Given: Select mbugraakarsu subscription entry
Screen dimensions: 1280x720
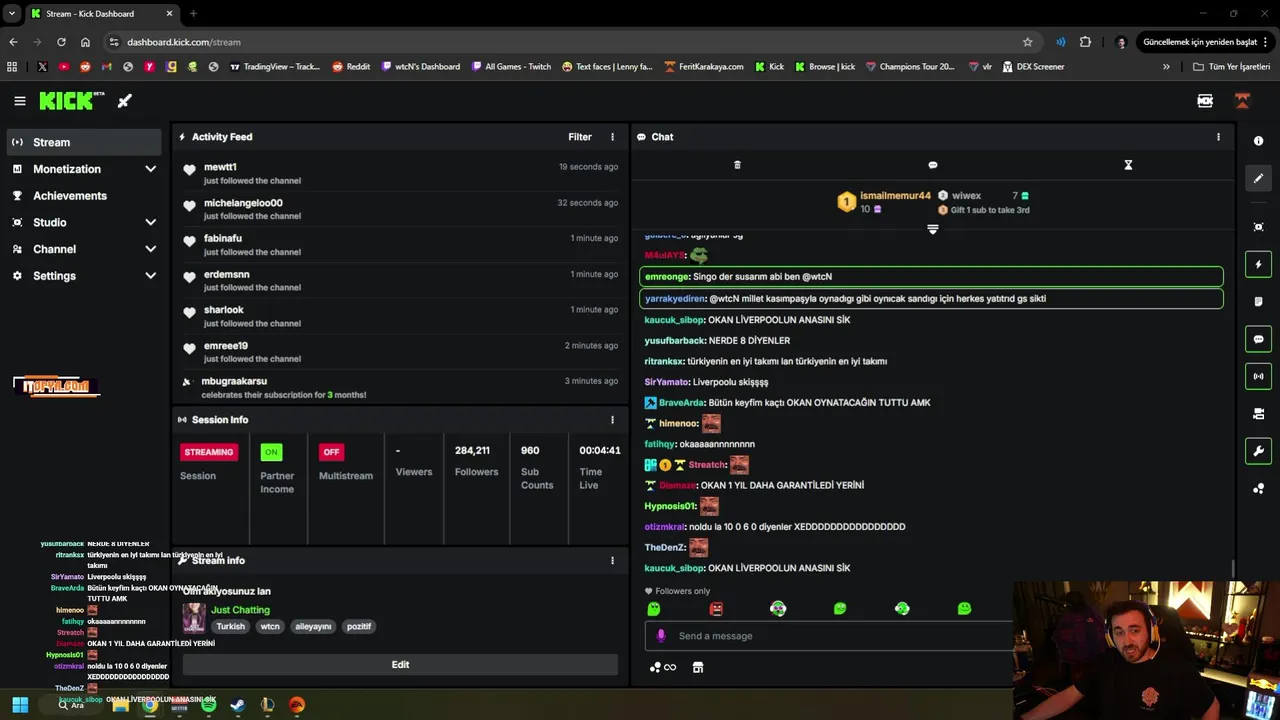Looking at the screenshot, I should [400, 388].
